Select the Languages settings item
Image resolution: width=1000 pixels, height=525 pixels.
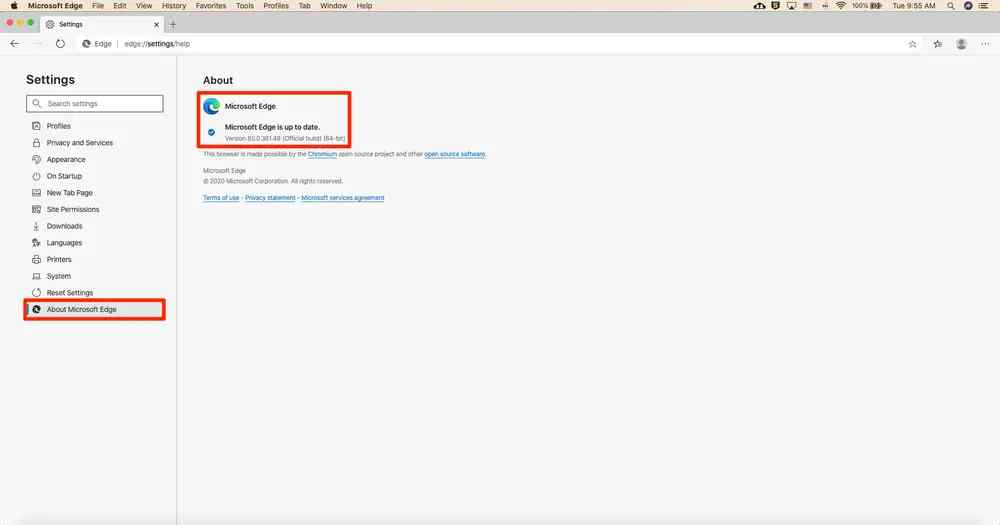[x=64, y=243]
